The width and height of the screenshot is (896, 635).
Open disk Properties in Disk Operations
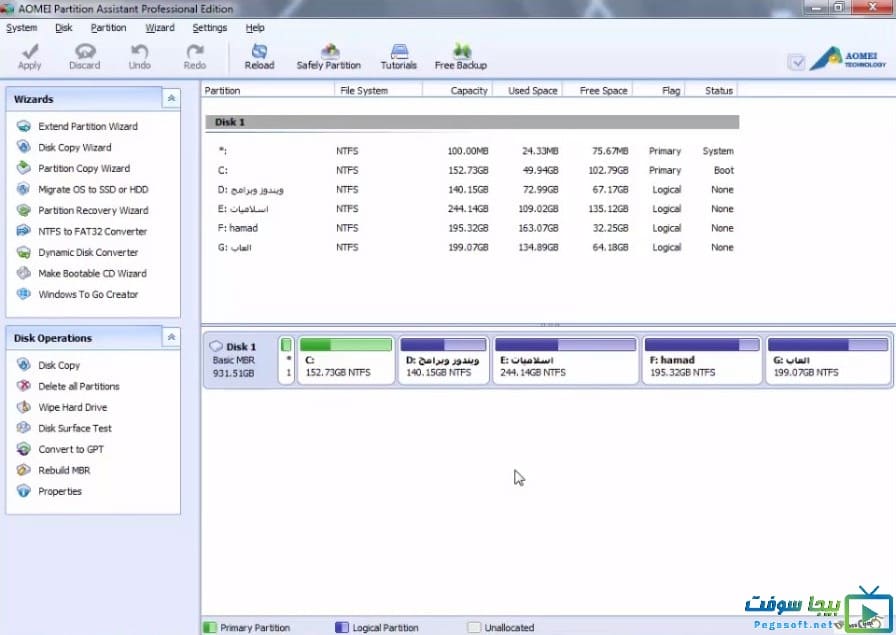pos(60,492)
